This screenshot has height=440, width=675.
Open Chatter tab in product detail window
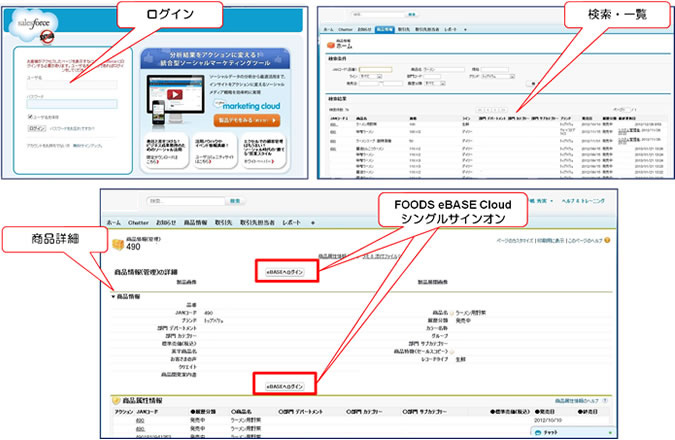(138, 223)
